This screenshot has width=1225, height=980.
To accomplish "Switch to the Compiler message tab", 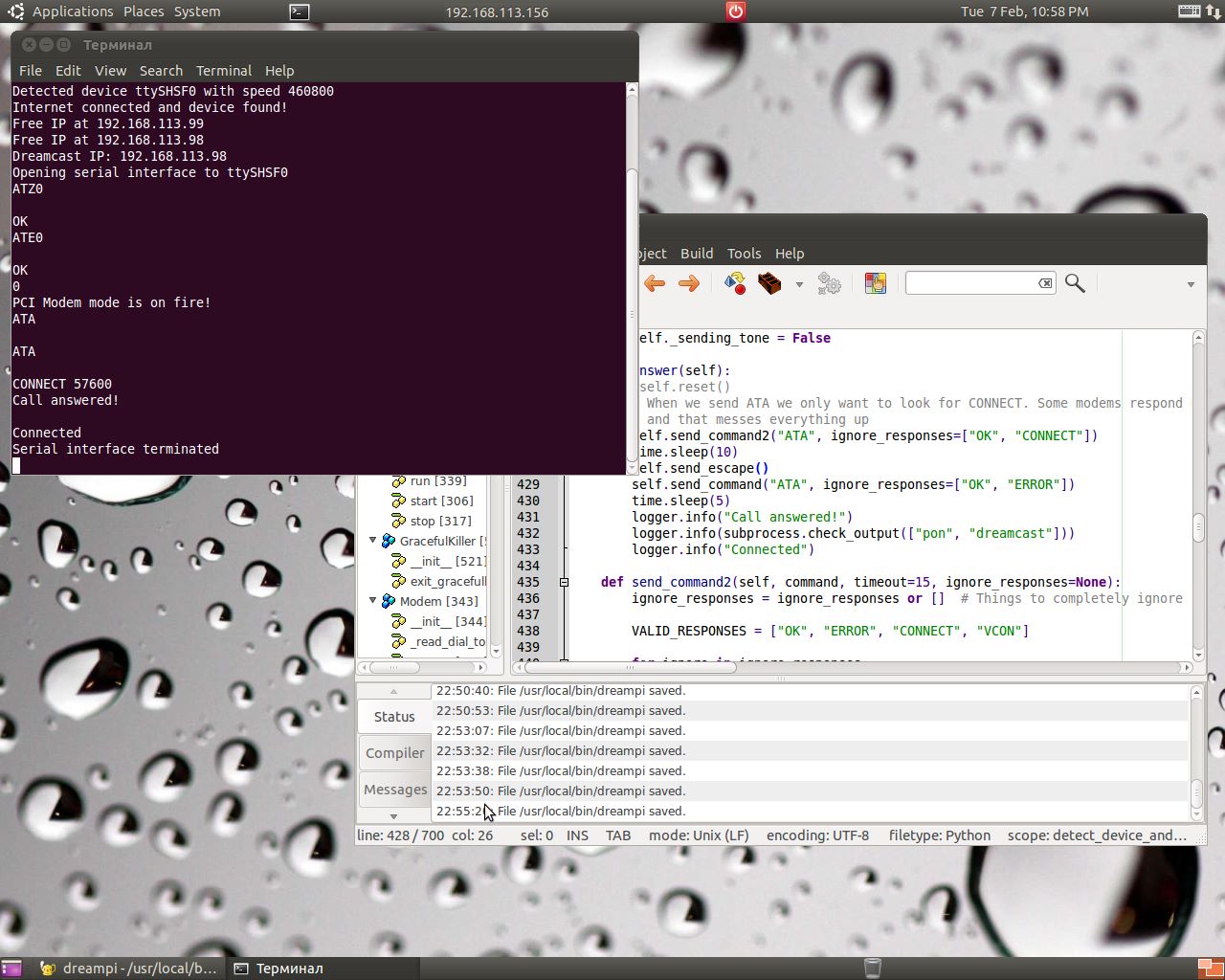I will pos(394,753).
